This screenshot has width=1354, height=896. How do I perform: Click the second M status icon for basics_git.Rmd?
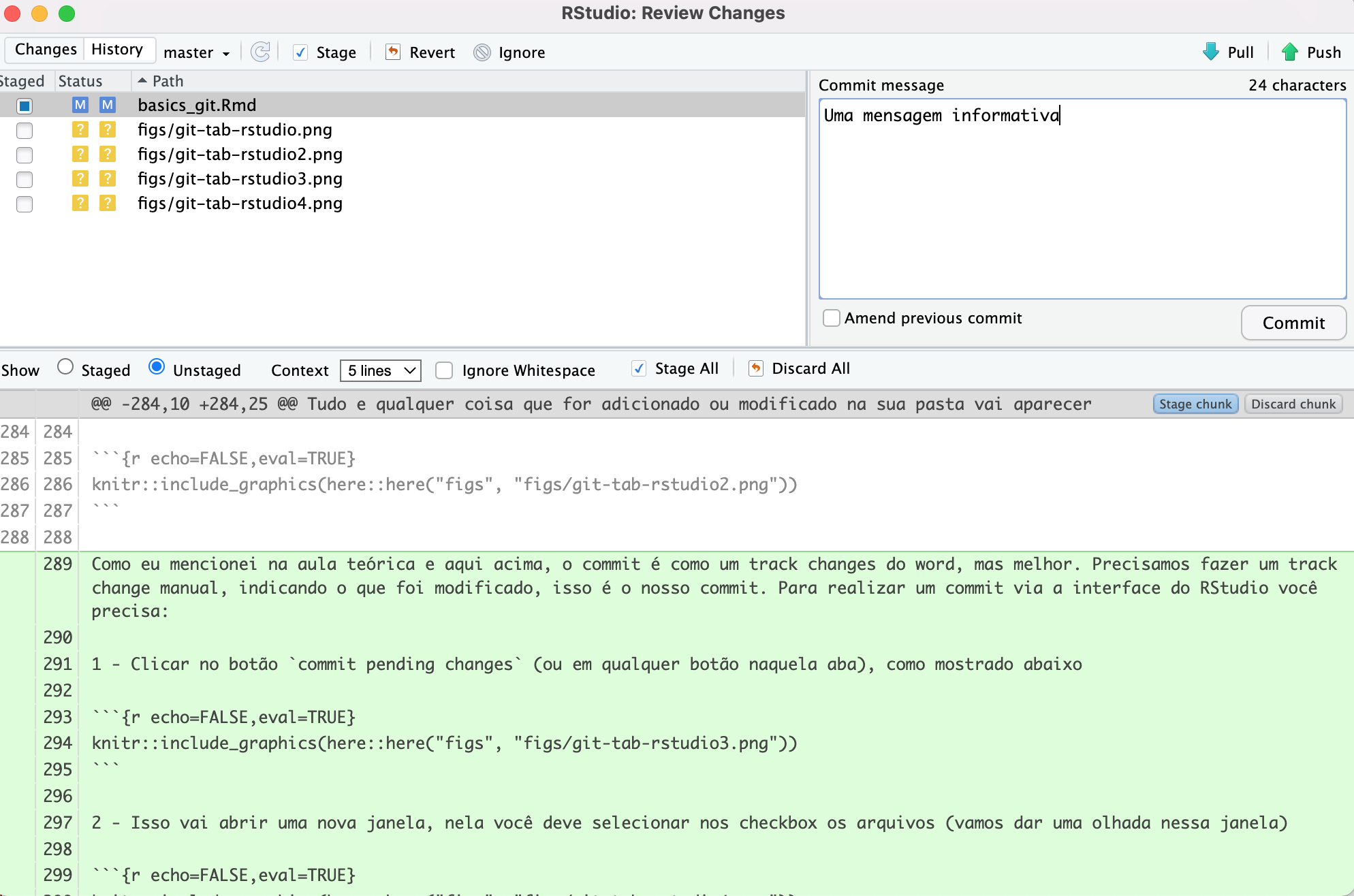pyautogui.click(x=108, y=105)
